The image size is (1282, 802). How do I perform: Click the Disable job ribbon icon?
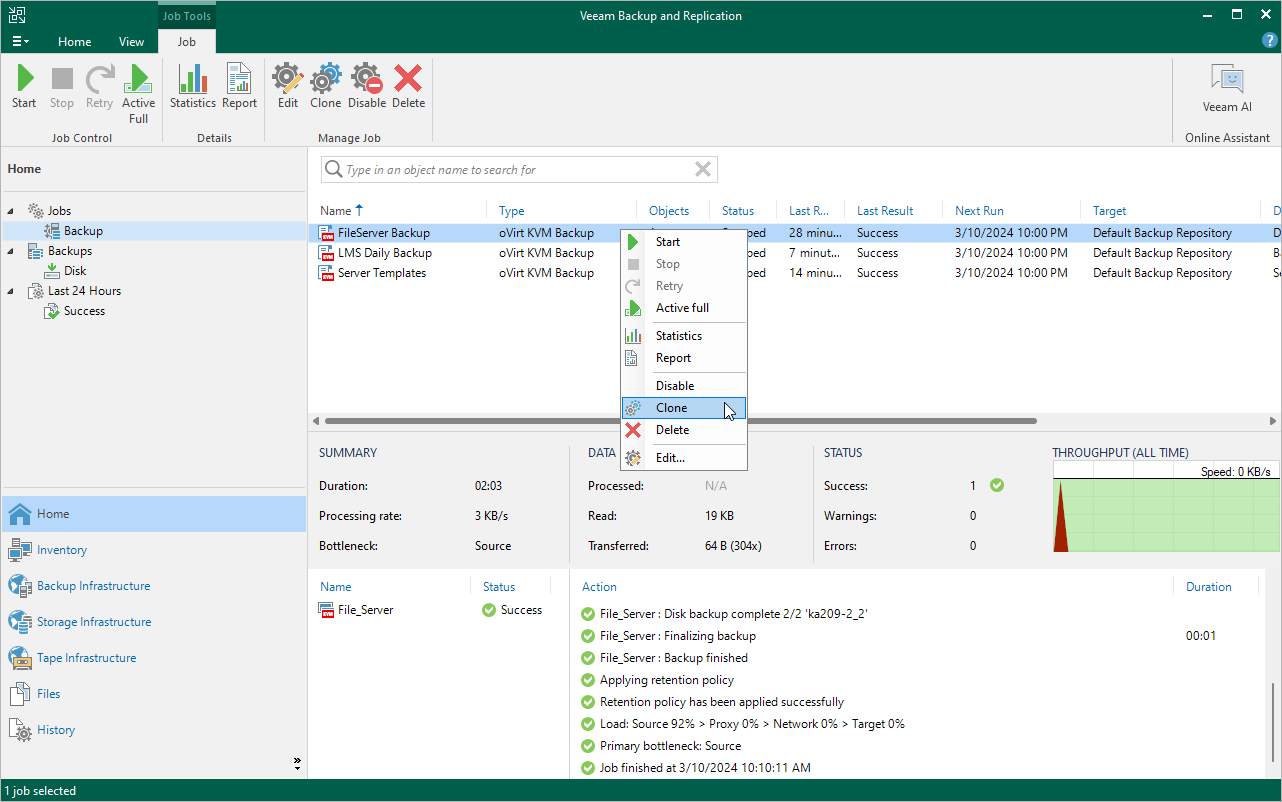pyautogui.click(x=367, y=87)
